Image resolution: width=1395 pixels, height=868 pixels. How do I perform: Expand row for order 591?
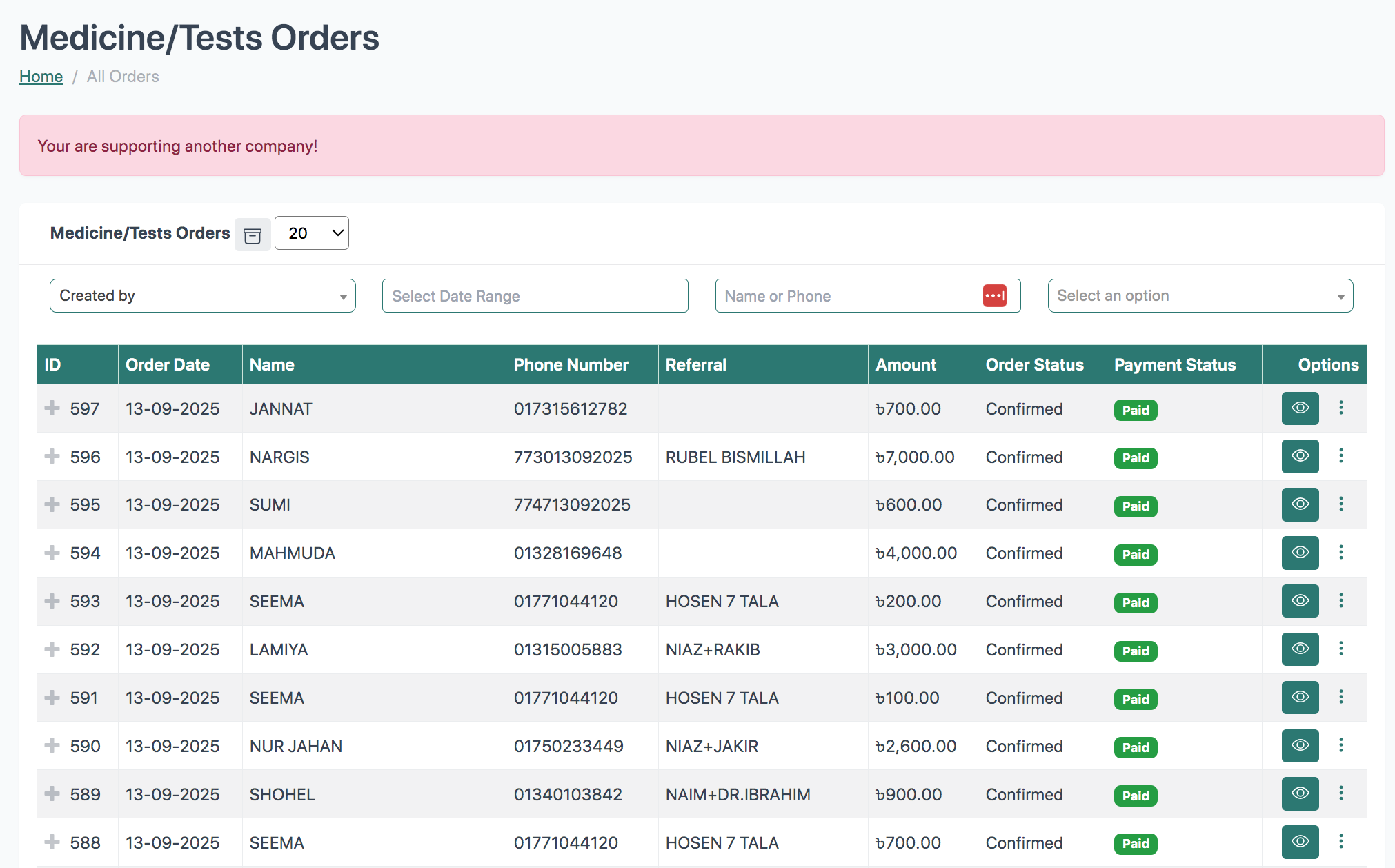pos(52,698)
